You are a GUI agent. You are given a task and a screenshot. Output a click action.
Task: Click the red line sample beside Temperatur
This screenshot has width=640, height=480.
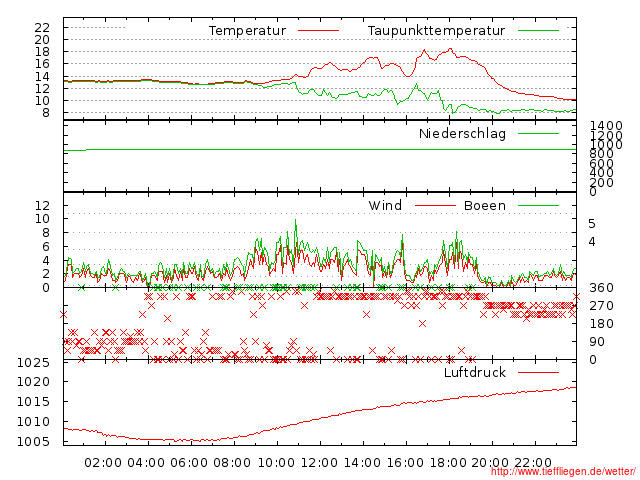318,31
